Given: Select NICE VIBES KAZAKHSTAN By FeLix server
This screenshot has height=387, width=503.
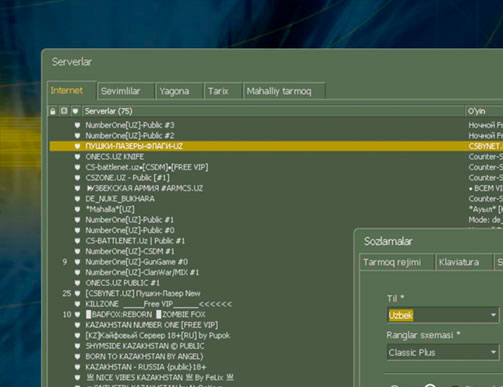Looking at the screenshot, I should 160,378.
